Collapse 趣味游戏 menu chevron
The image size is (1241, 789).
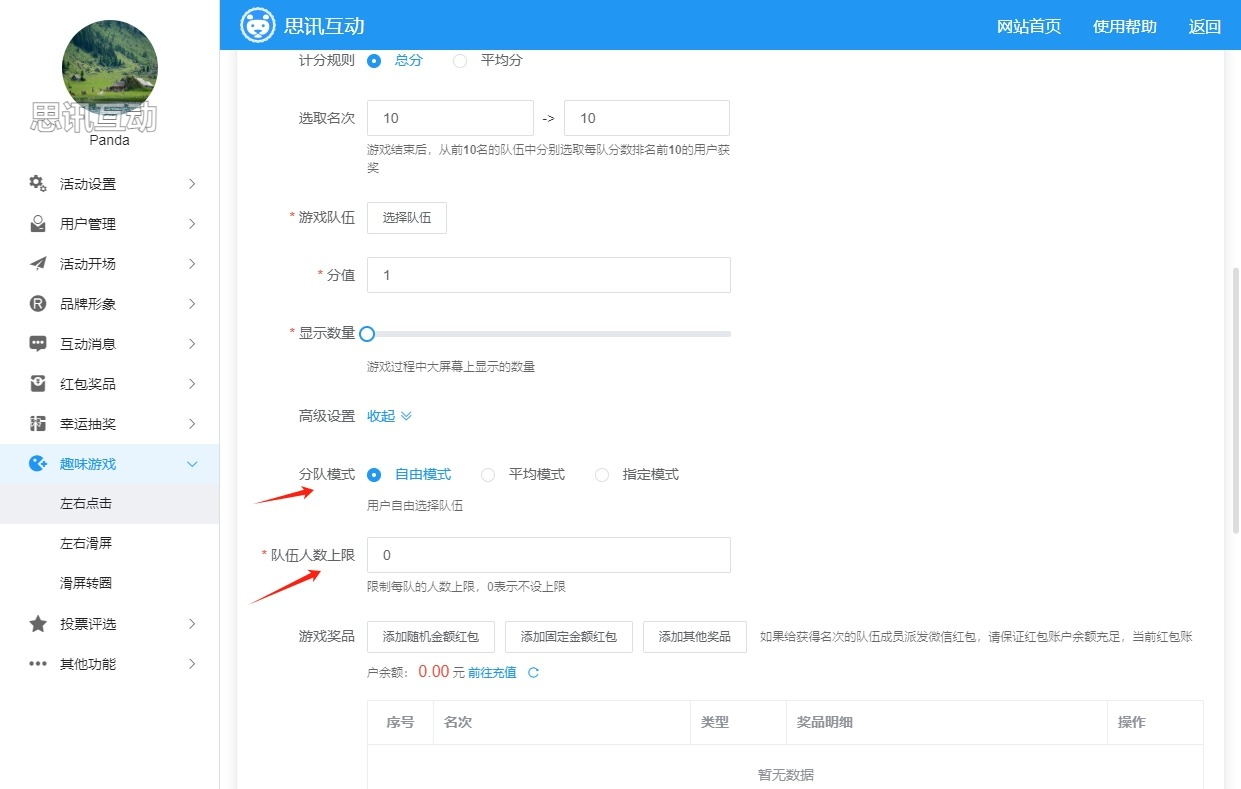[192, 463]
